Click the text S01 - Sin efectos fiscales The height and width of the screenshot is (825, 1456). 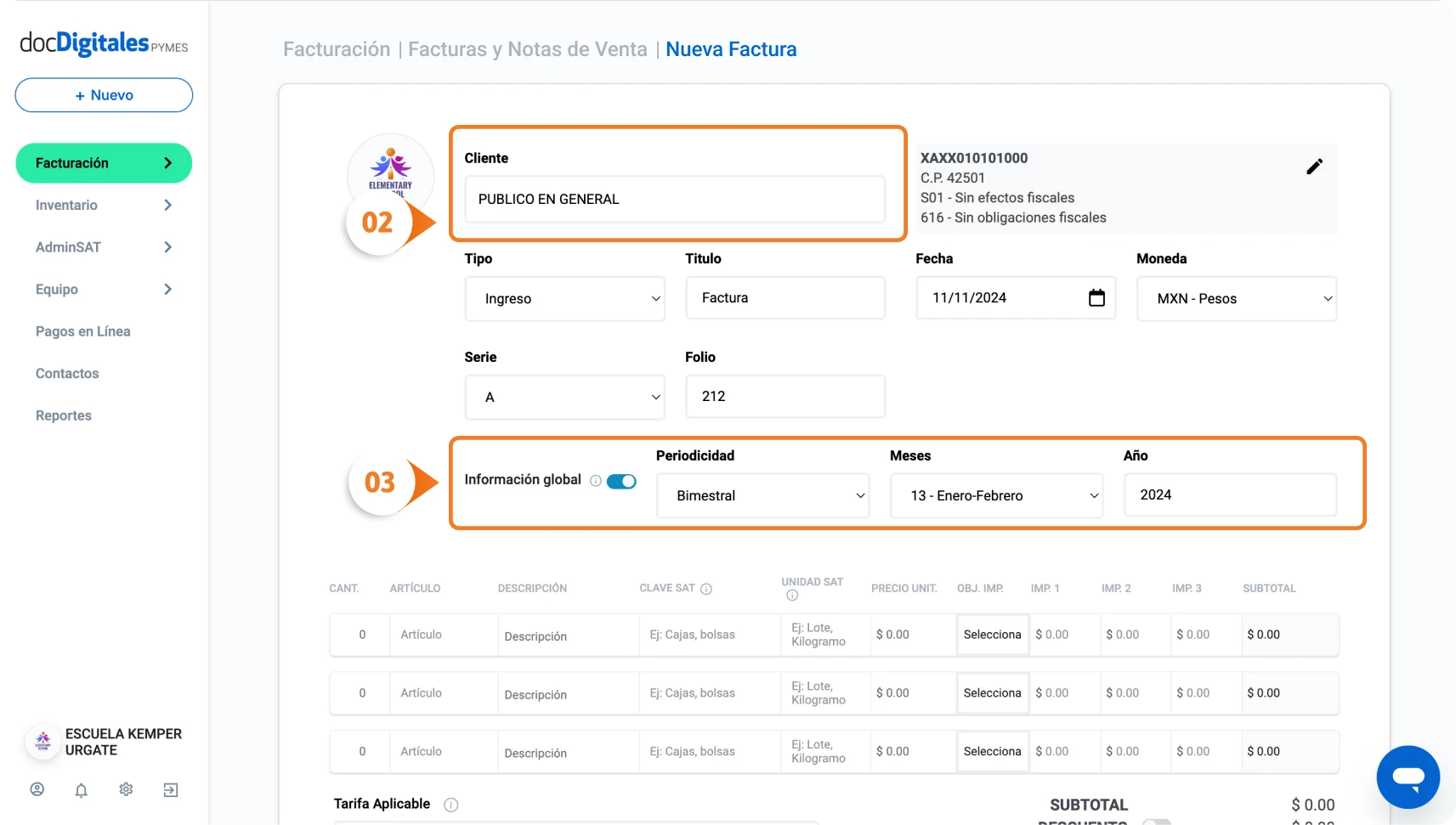click(x=997, y=198)
